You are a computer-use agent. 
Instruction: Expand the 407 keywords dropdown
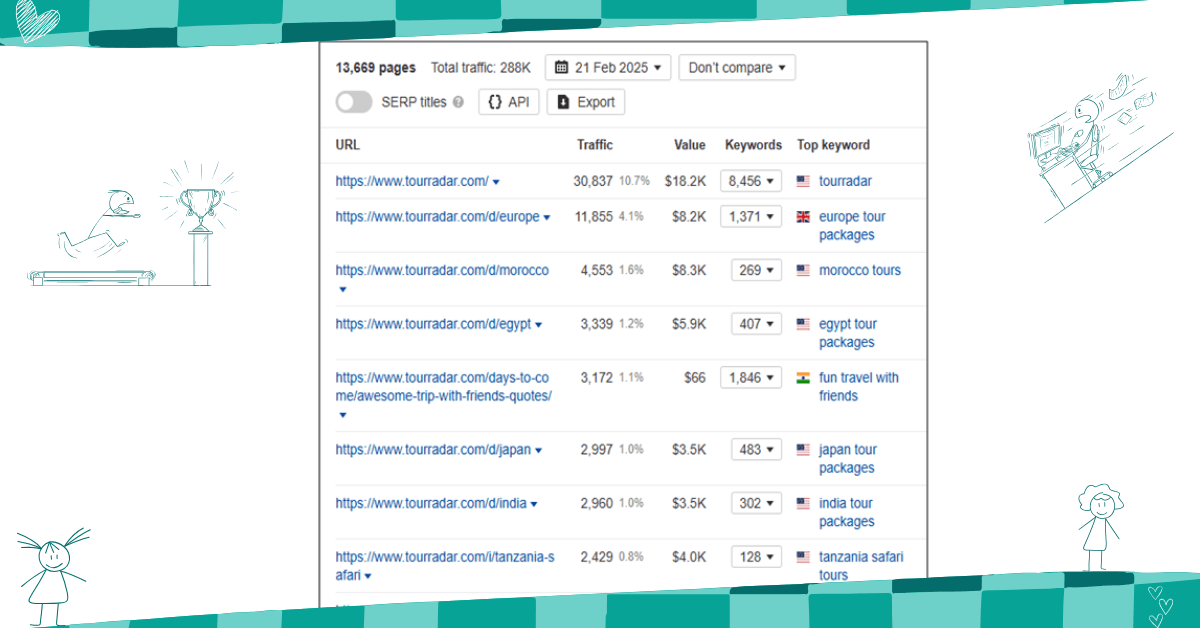756,325
